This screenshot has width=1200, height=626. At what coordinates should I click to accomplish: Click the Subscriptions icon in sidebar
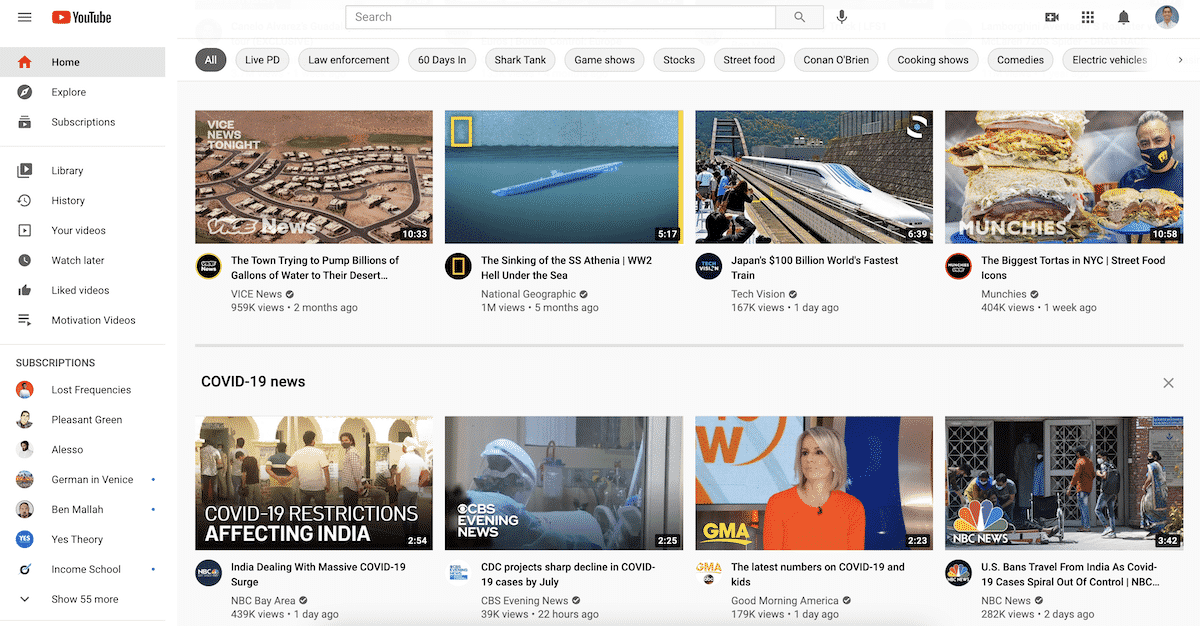click(25, 122)
